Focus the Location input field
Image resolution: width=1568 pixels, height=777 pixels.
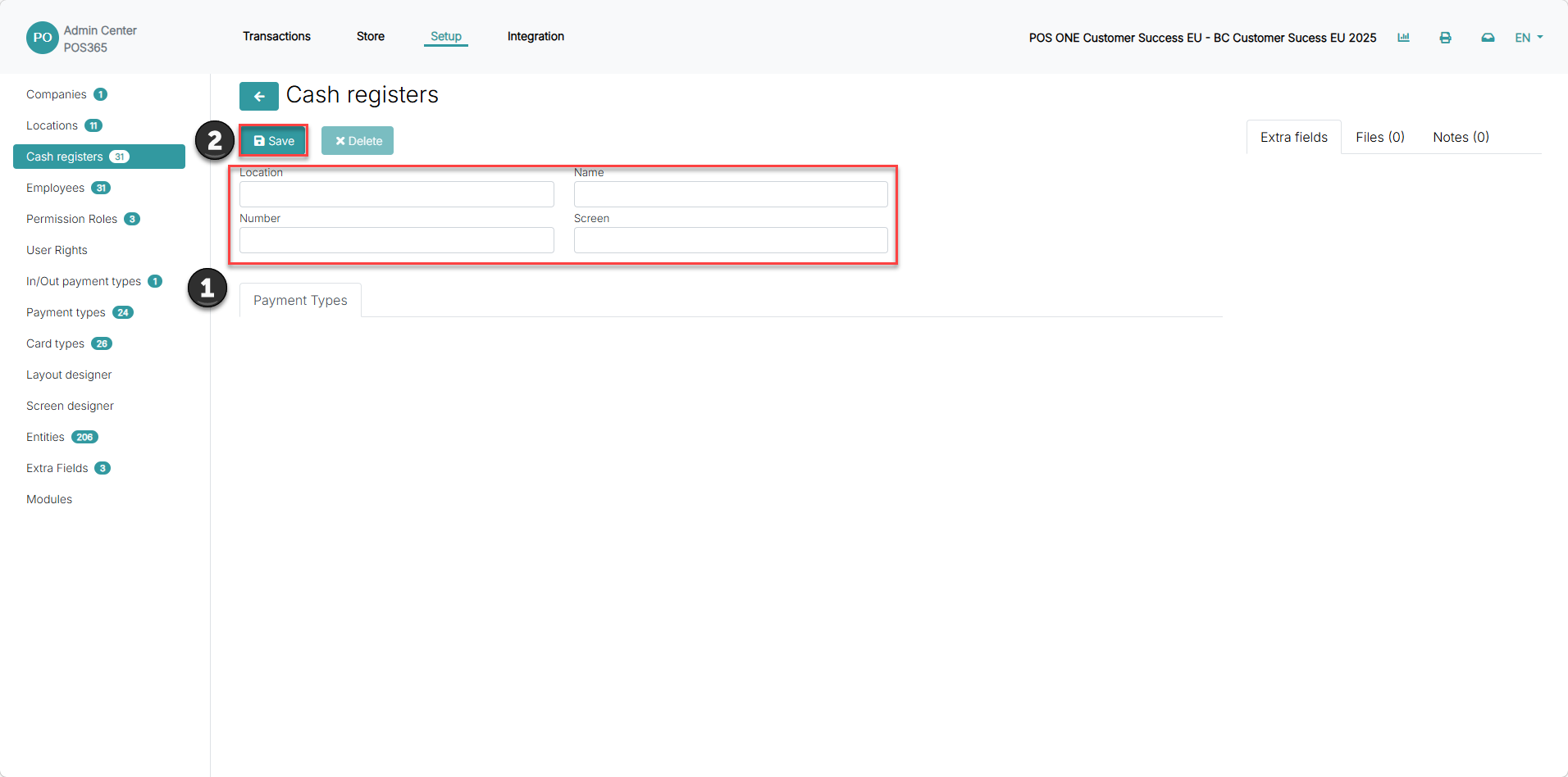397,194
